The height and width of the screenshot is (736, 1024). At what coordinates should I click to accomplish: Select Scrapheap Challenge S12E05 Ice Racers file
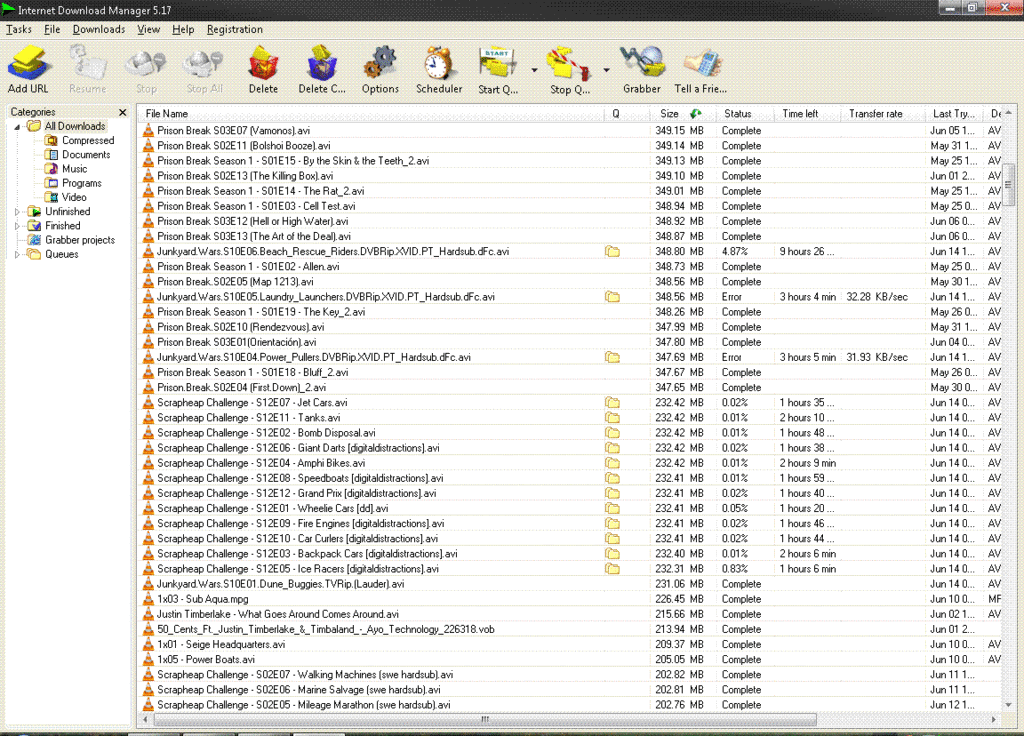click(298, 569)
